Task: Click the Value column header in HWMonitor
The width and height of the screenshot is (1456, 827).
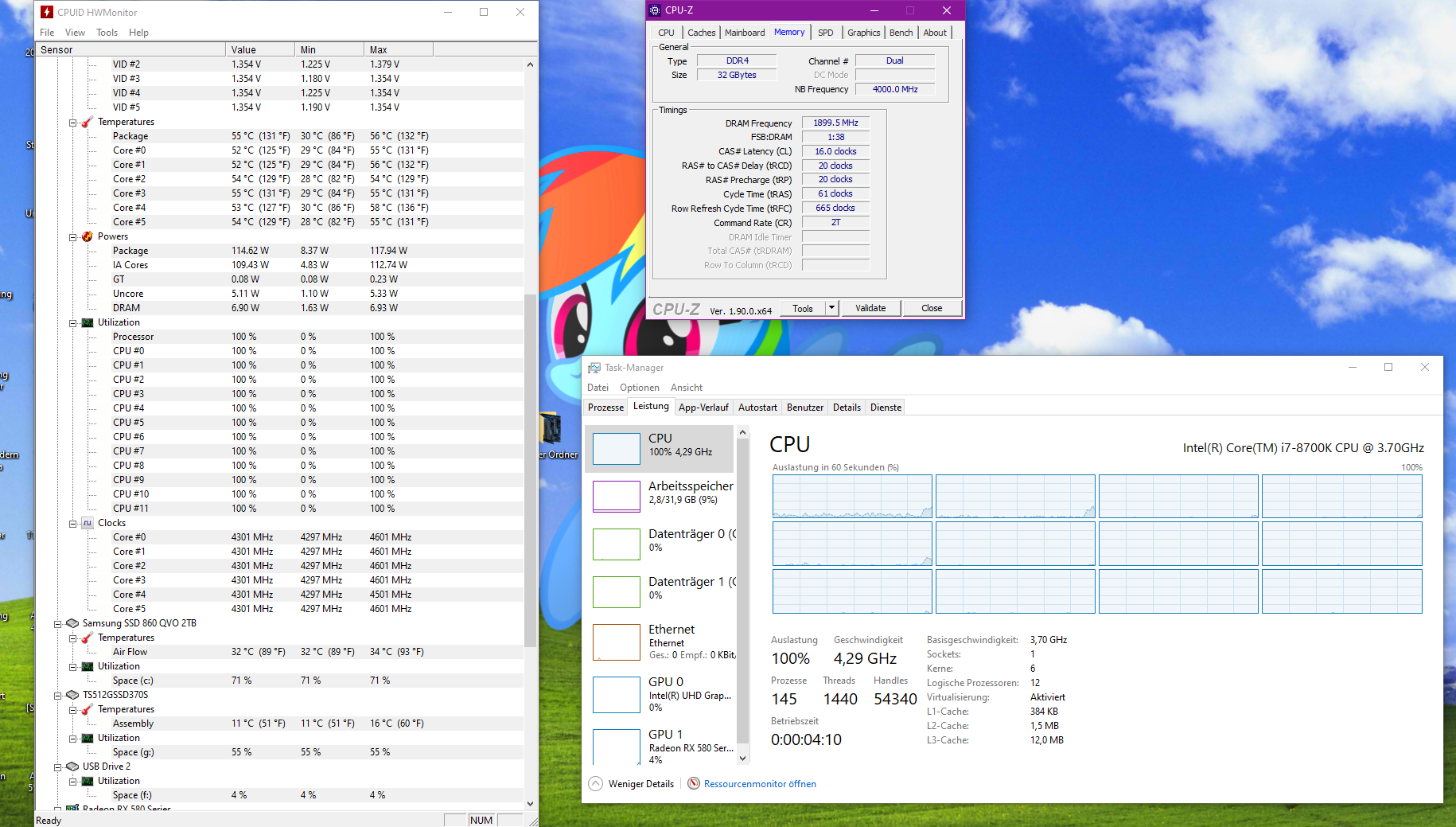Action: [260, 49]
